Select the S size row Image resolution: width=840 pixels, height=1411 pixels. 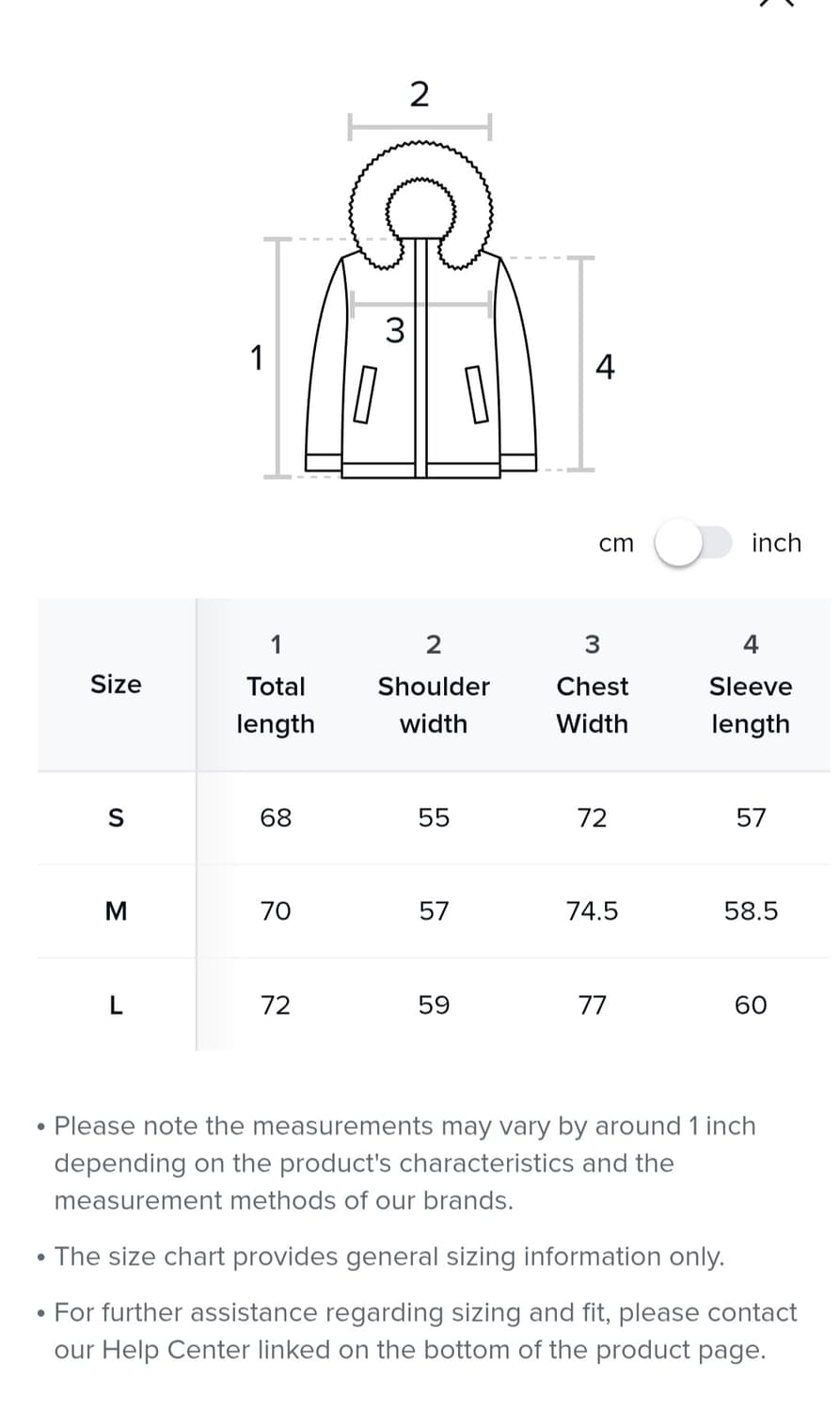click(x=116, y=817)
